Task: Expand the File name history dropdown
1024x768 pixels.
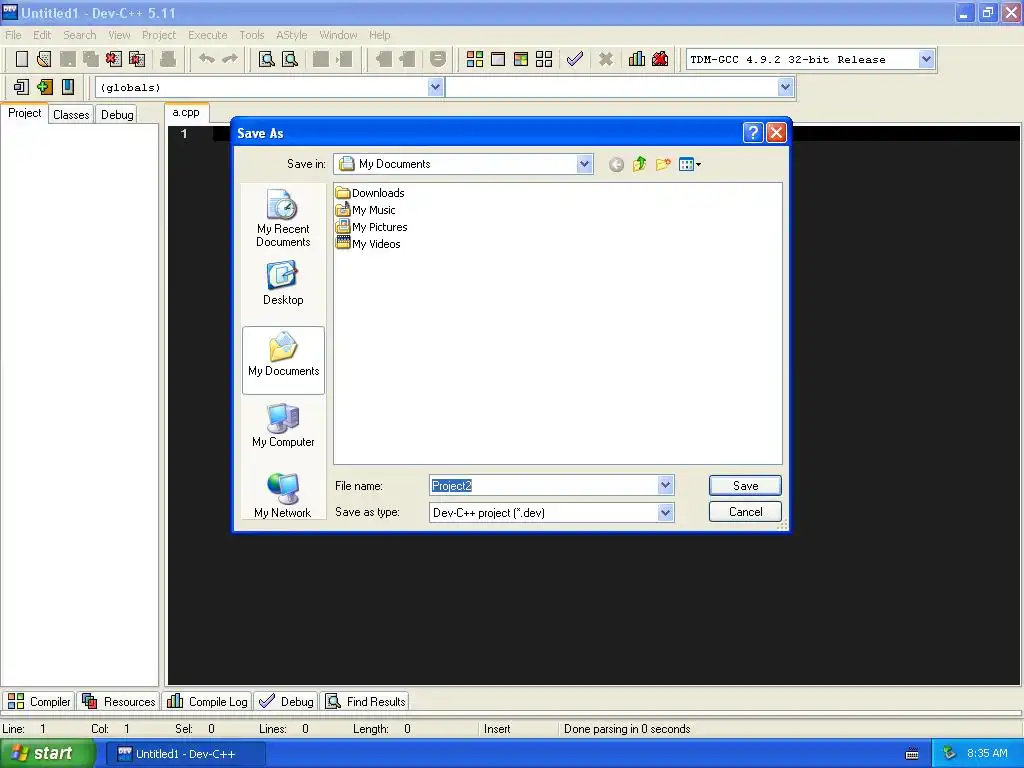Action: click(665, 485)
